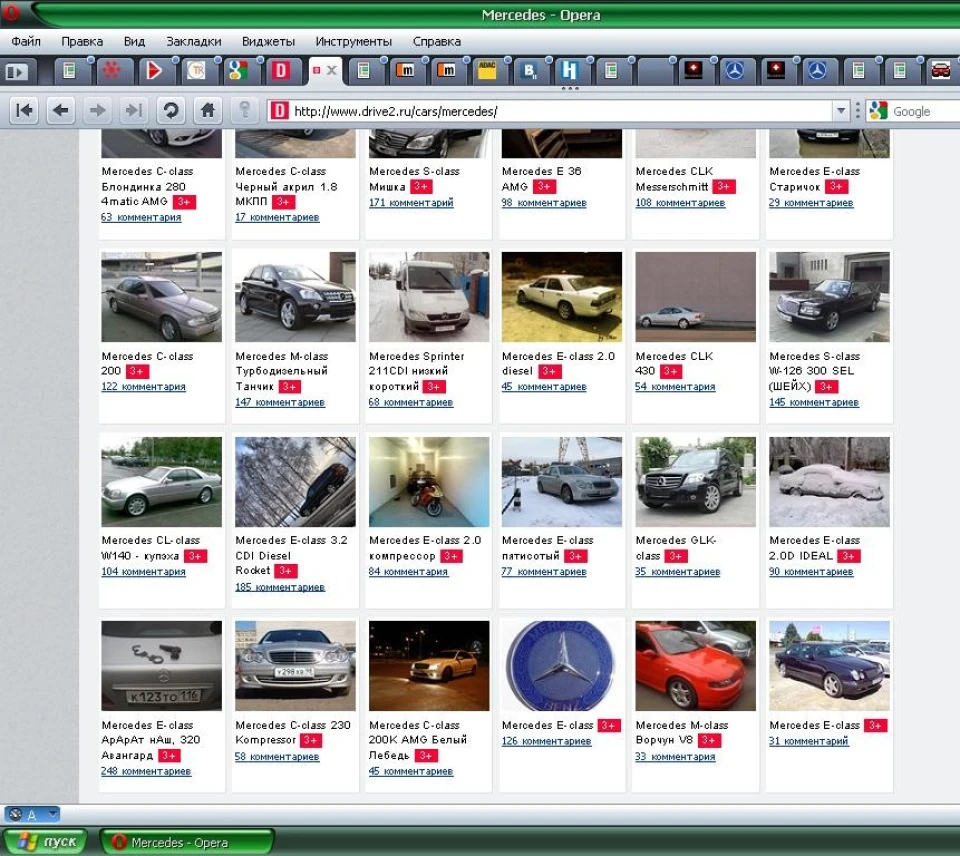The width and height of the screenshot is (960, 856).
Task: Open the Google search engine selector
Action: point(878,111)
